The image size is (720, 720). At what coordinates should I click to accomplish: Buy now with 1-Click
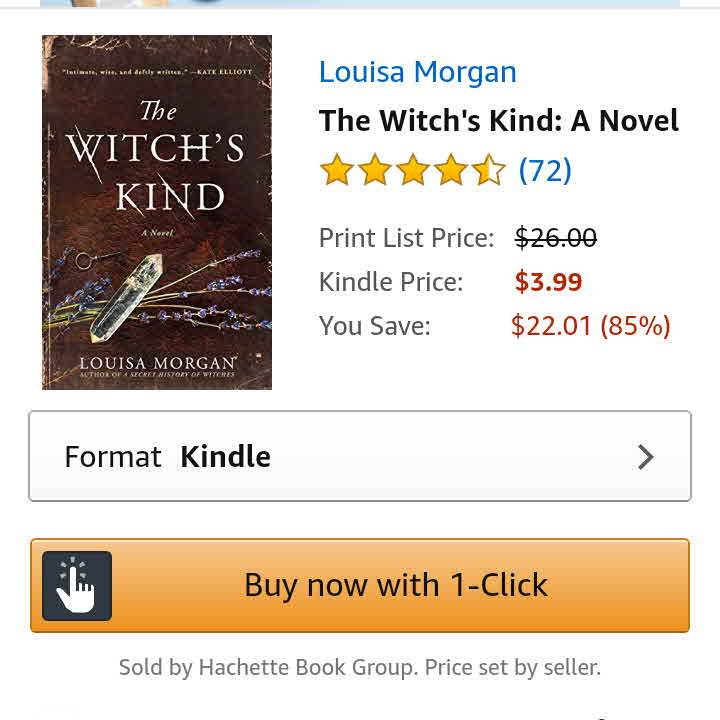pyautogui.click(x=360, y=585)
